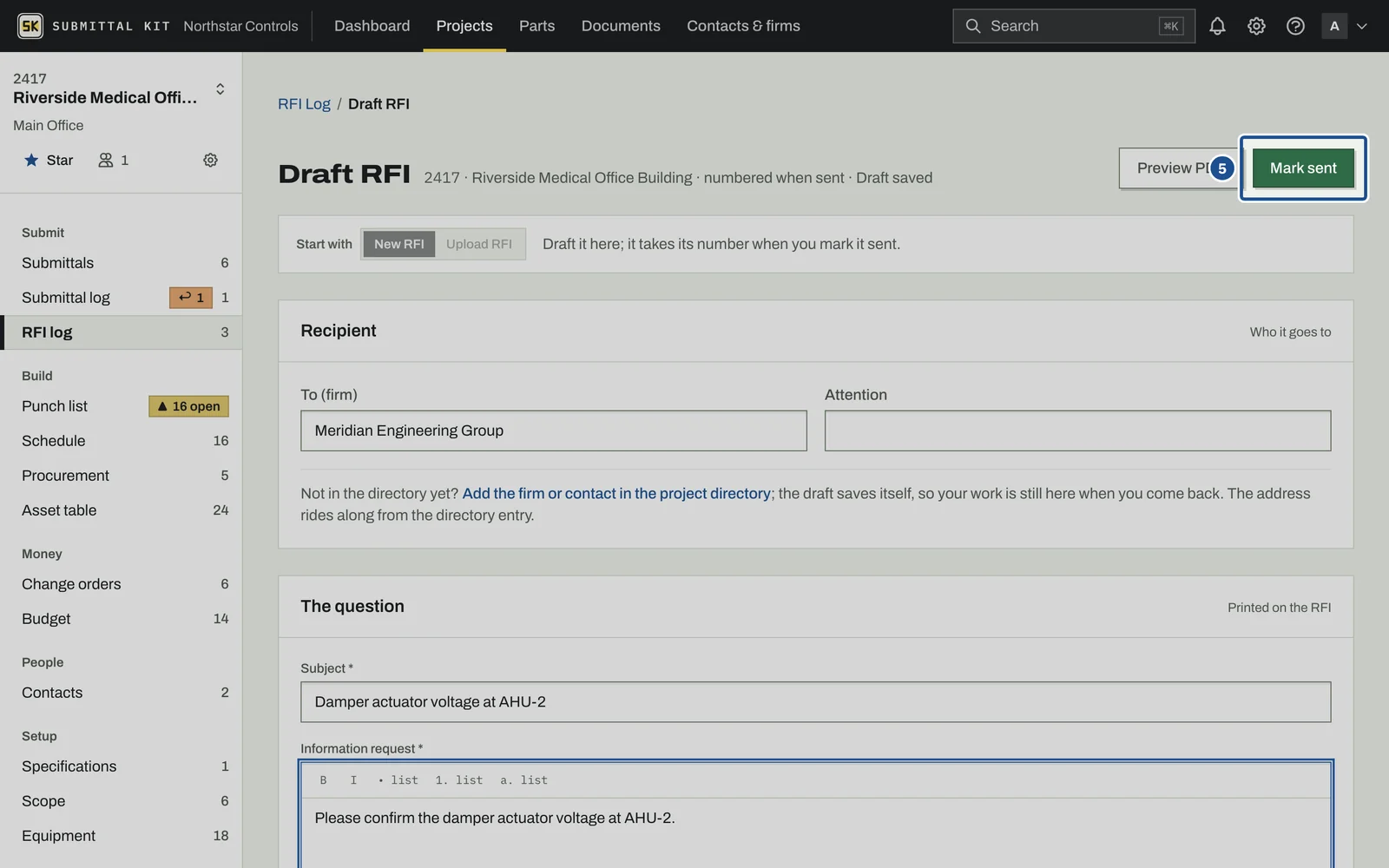This screenshot has width=1389, height=868.
Task: Insert a bulleted list
Action: 398,780
